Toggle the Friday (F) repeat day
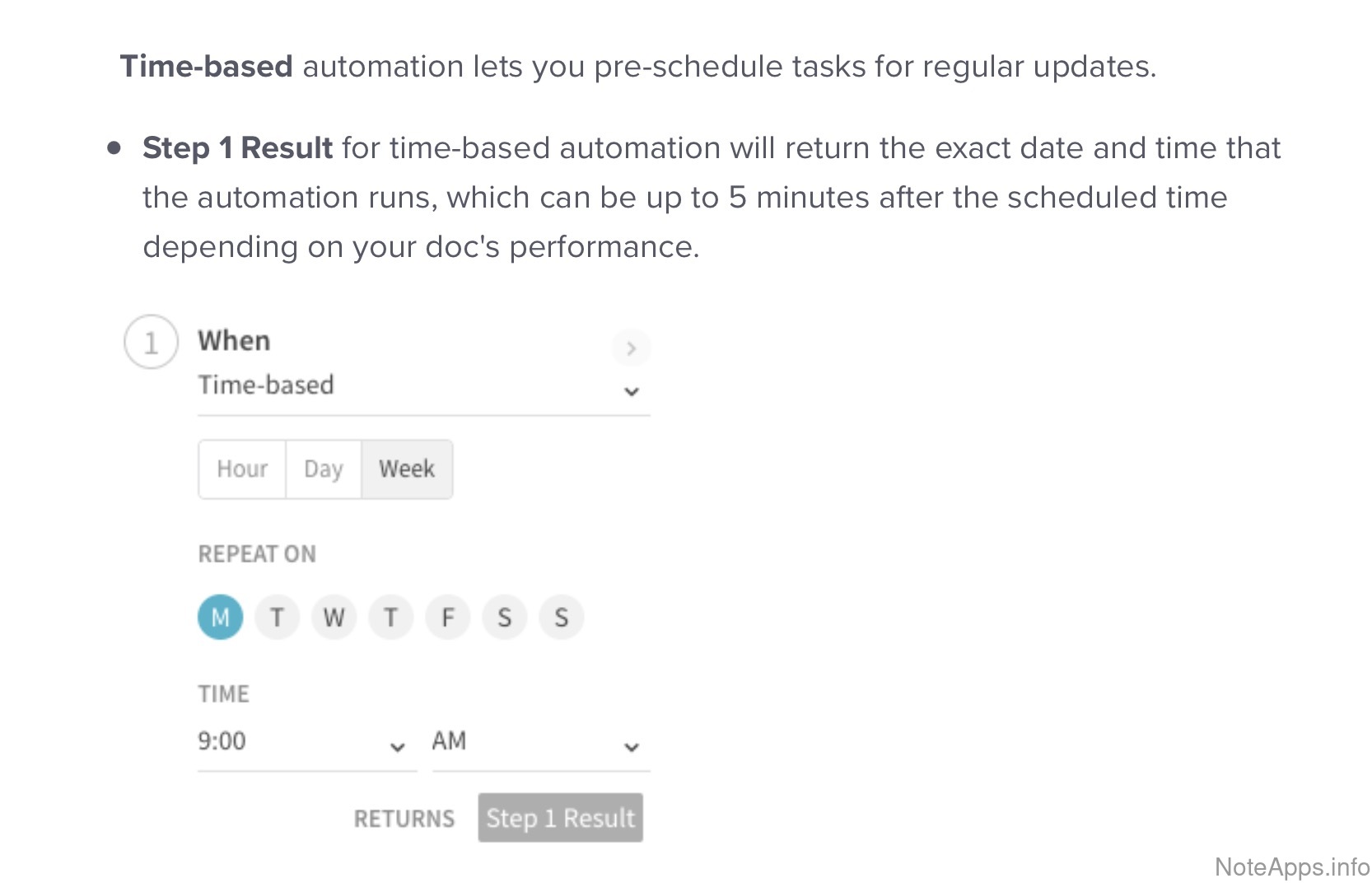This screenshot has width=1372, height=883. 447,618
